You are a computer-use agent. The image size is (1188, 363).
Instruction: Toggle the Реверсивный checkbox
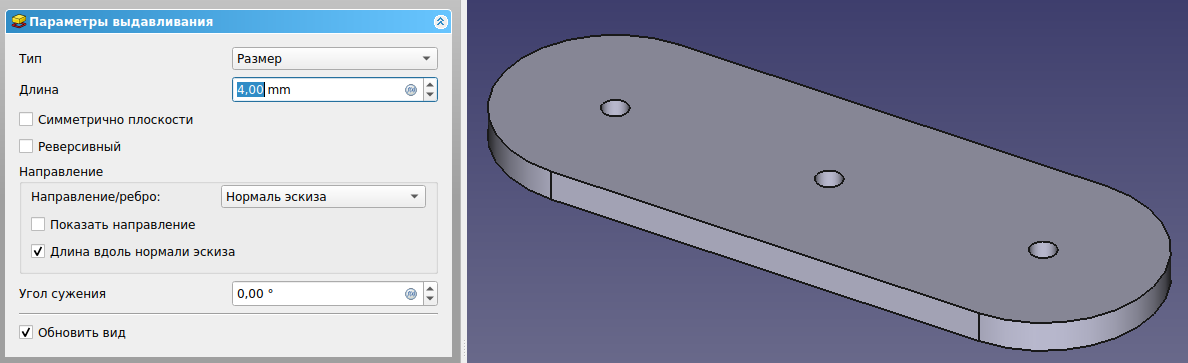(27, 146)
